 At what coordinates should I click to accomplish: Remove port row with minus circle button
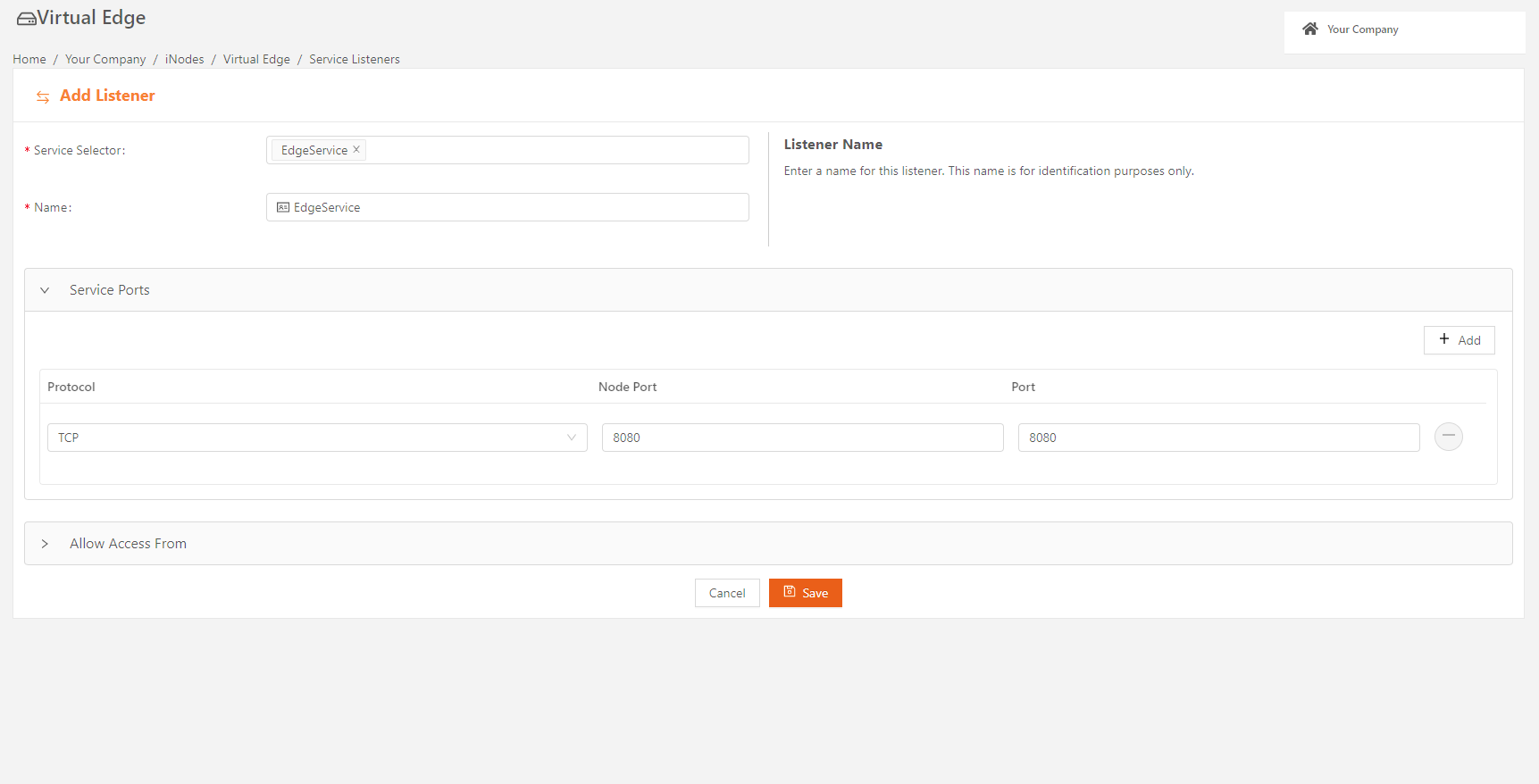tap(1449, 437)
